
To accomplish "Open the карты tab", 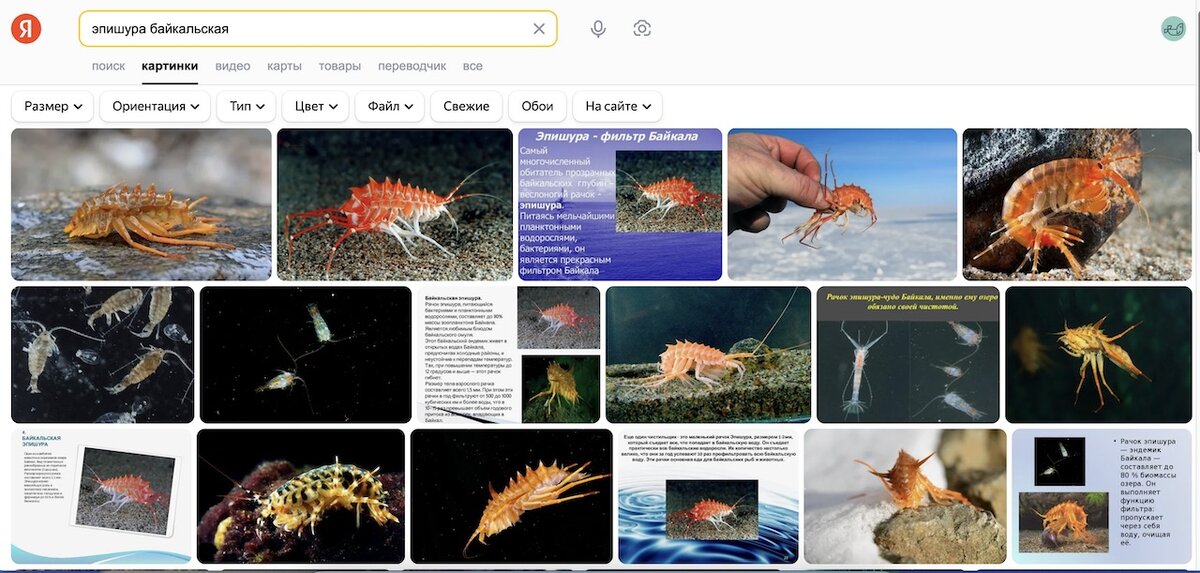I will tap(284, 66).
